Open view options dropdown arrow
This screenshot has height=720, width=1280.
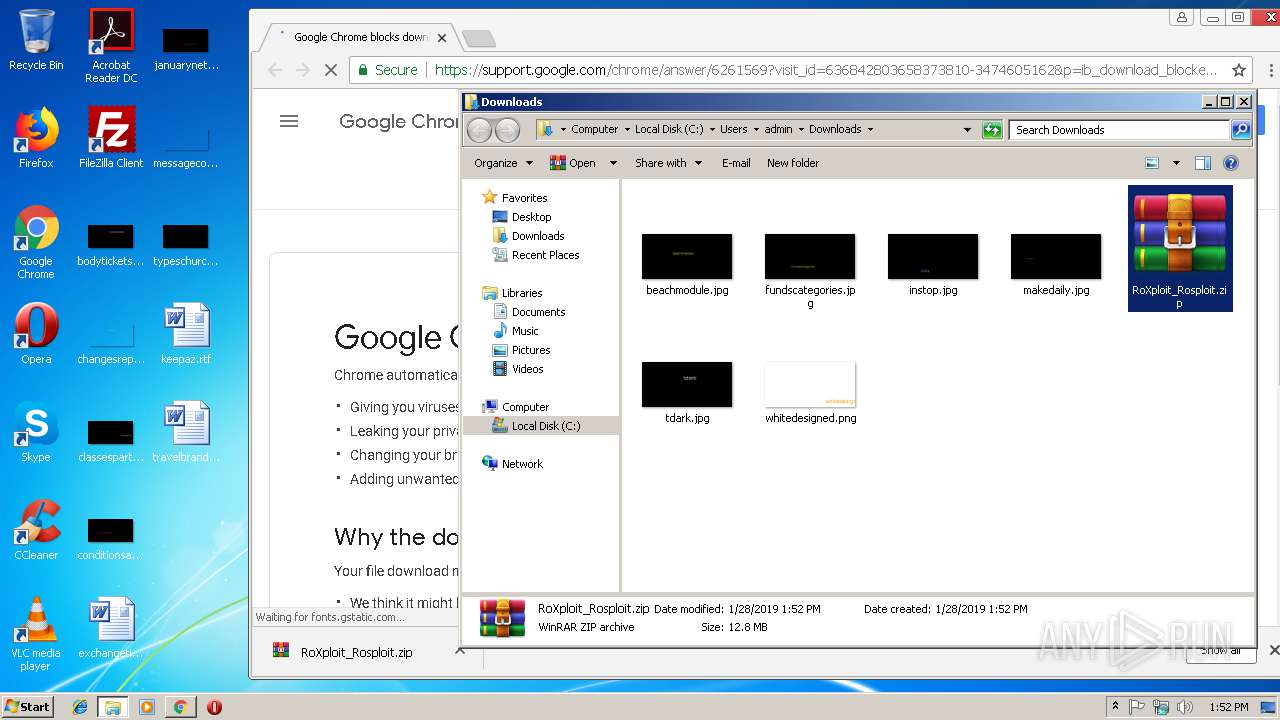(1176, 163)
